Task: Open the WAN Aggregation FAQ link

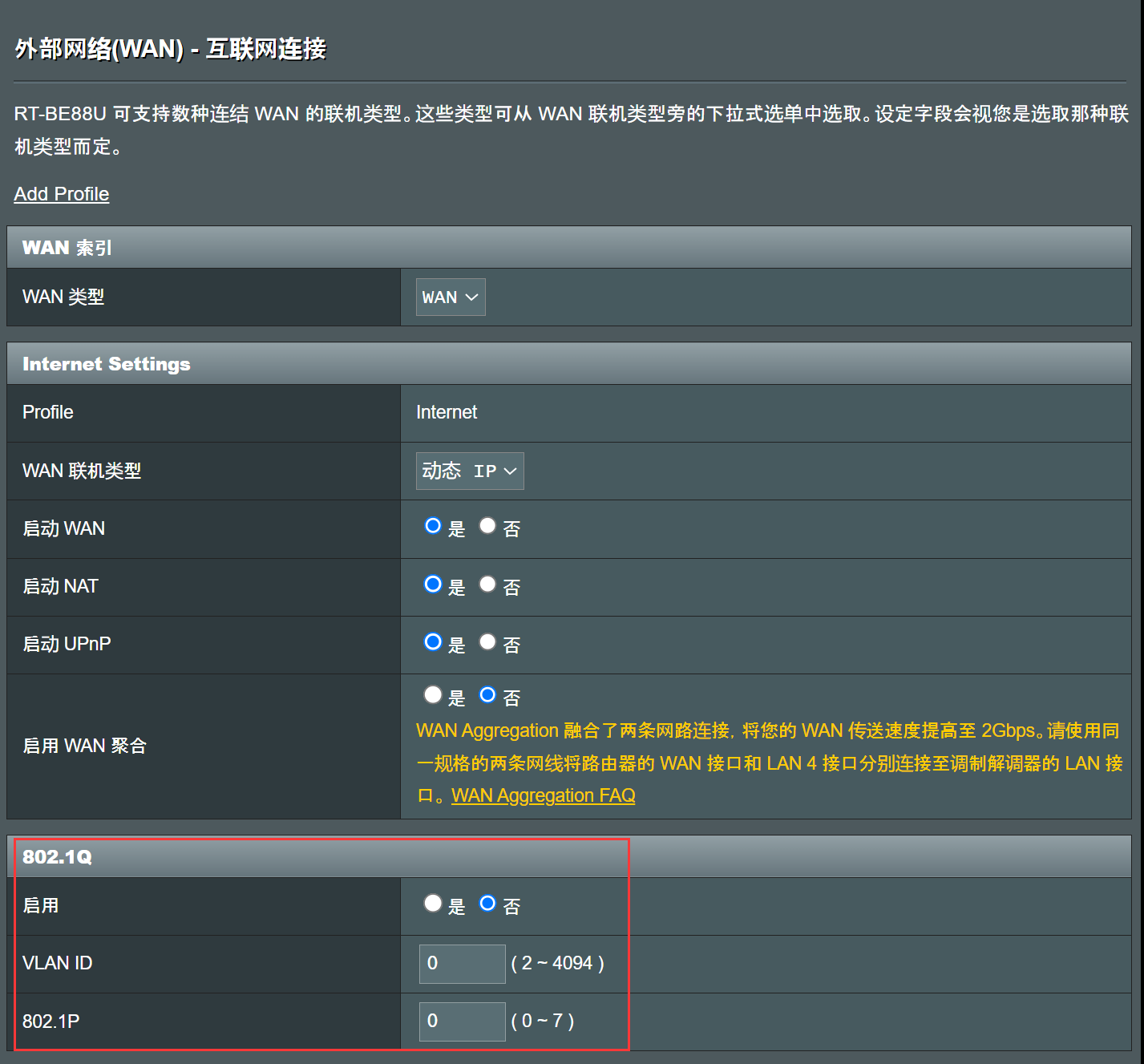Action: (x=543, y=795)
